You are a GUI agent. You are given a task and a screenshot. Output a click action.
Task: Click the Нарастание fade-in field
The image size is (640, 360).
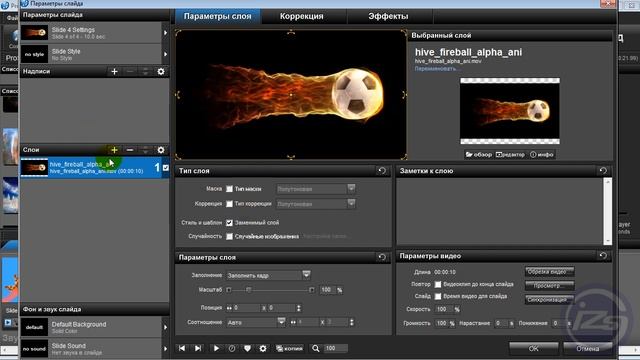pyautogui.click(x=500, y=323)
